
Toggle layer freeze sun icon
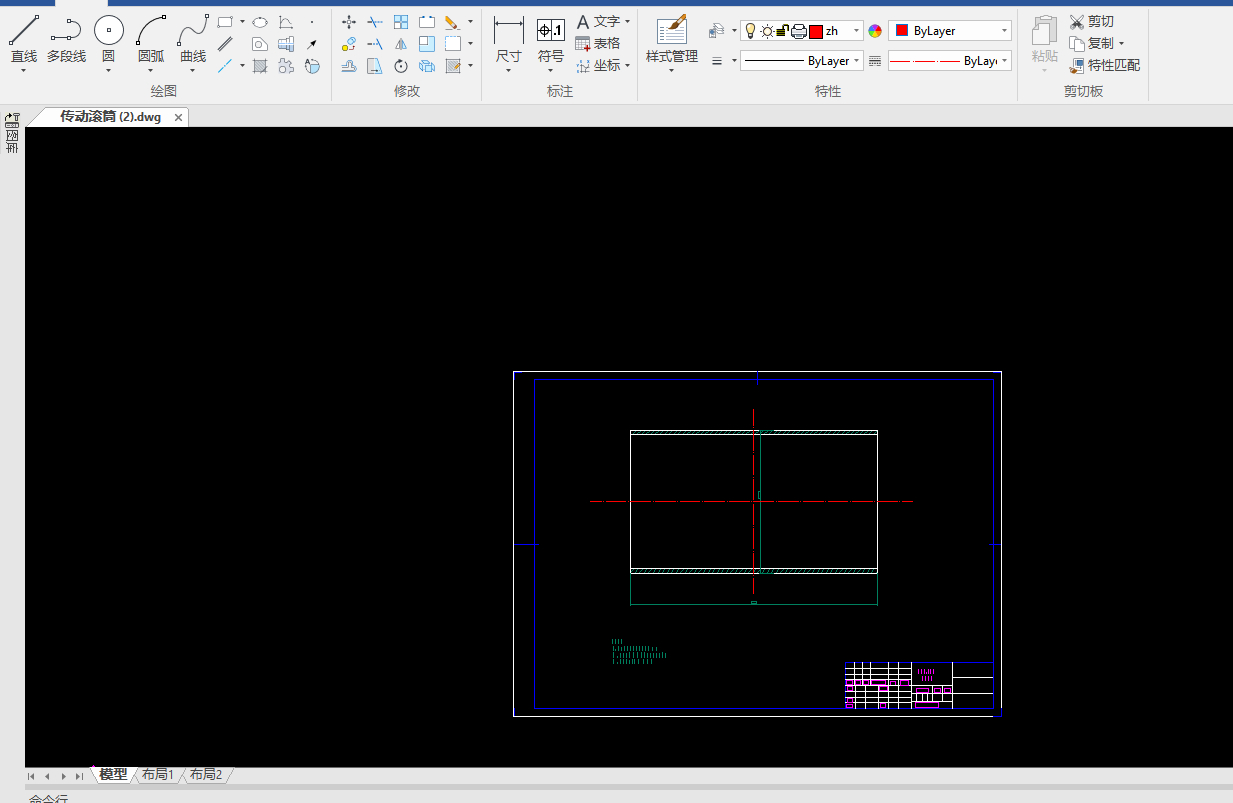766,31
